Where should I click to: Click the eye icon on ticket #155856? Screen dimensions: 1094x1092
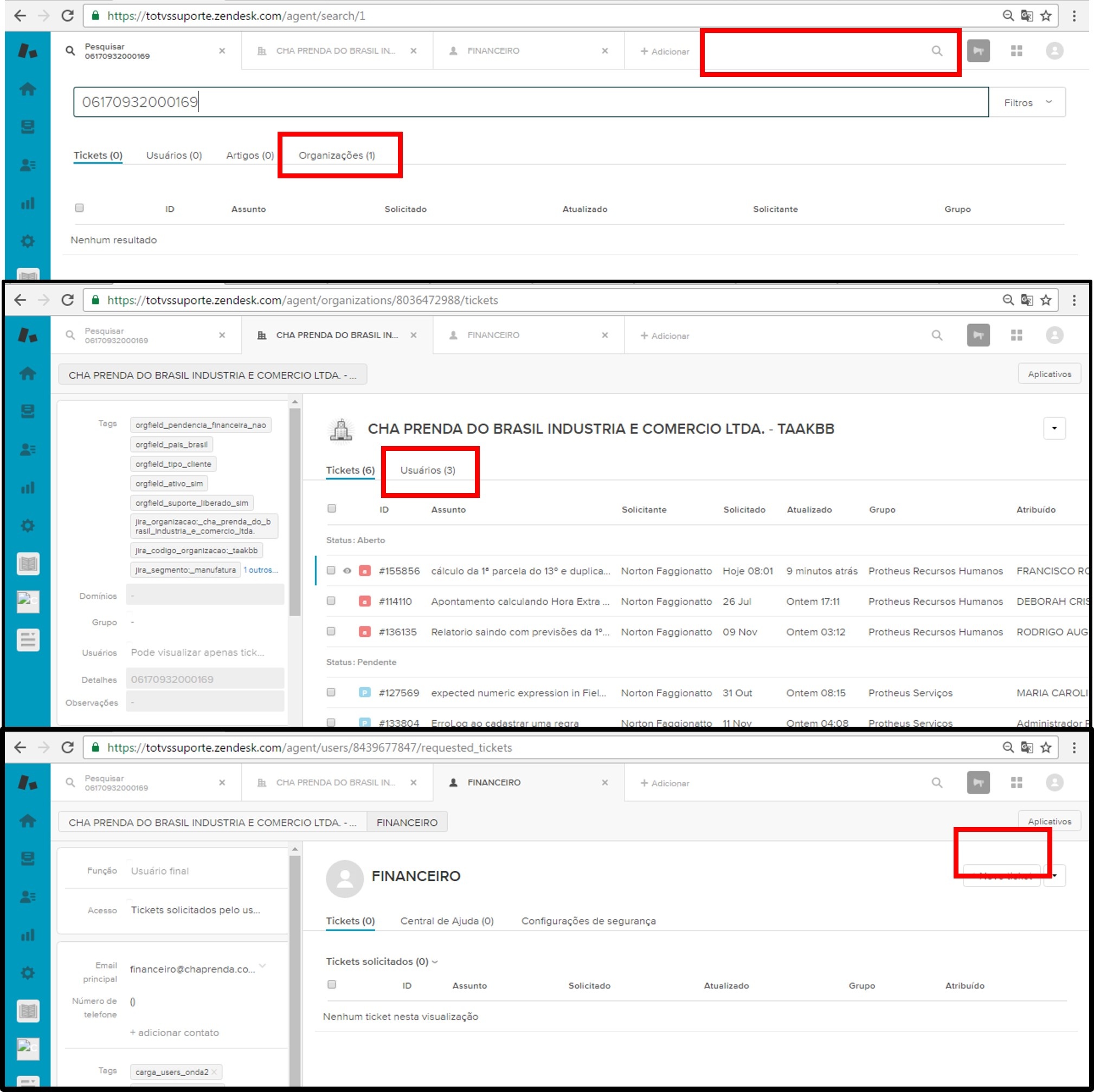[x=347, y=571]
